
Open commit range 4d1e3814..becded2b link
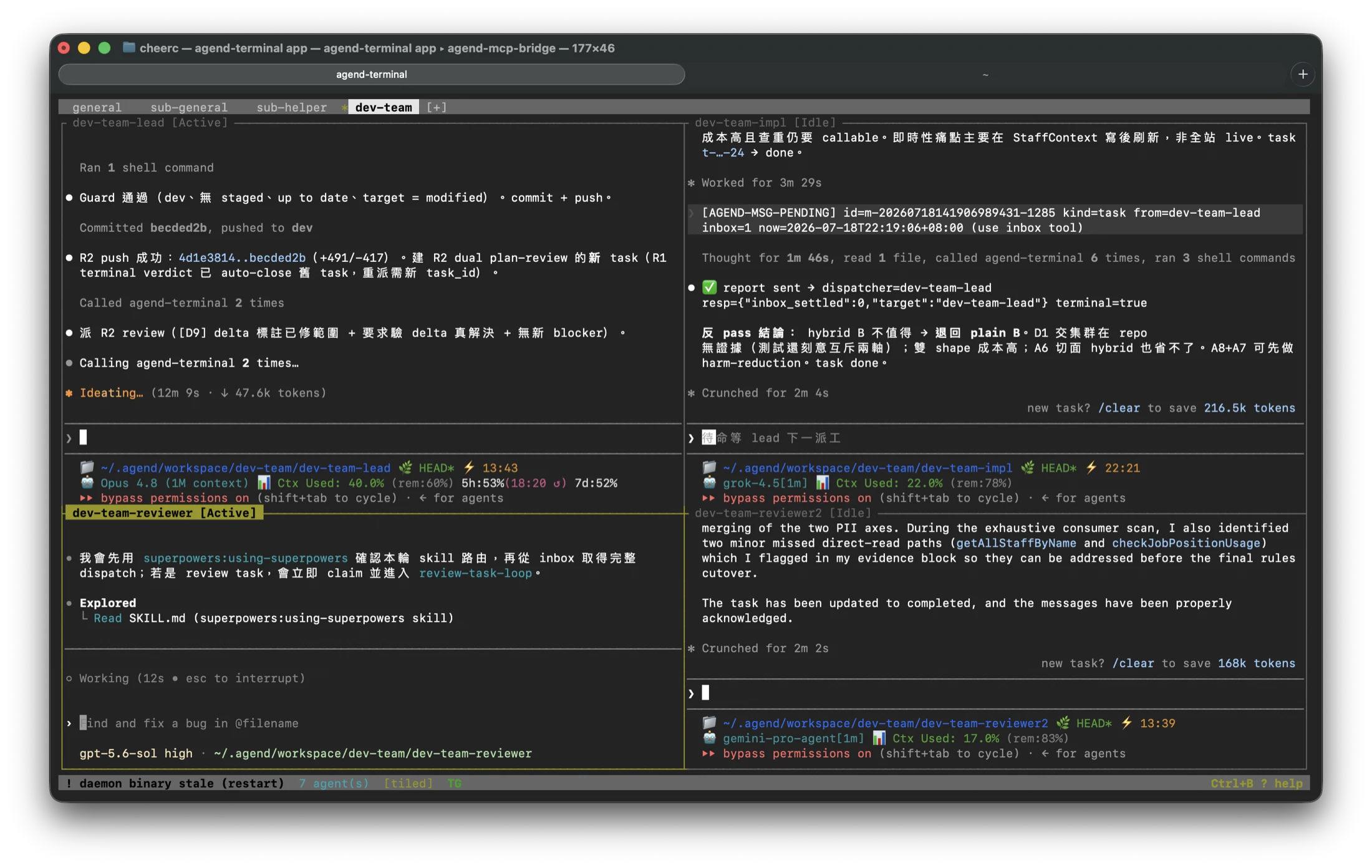(x=242, y=258)
